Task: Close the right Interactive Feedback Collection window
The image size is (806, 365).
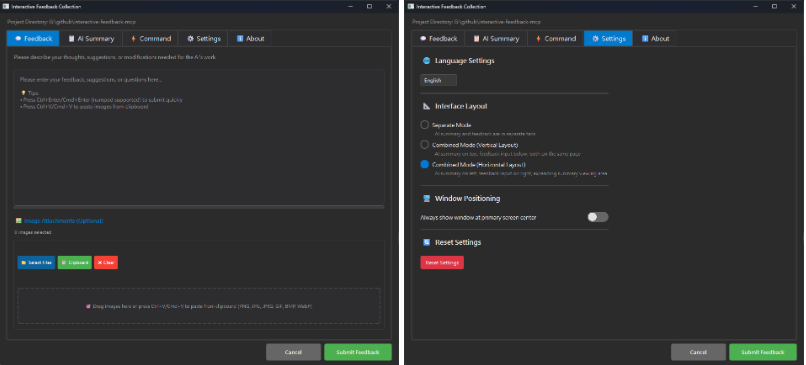Action: [x=794, y=7]
